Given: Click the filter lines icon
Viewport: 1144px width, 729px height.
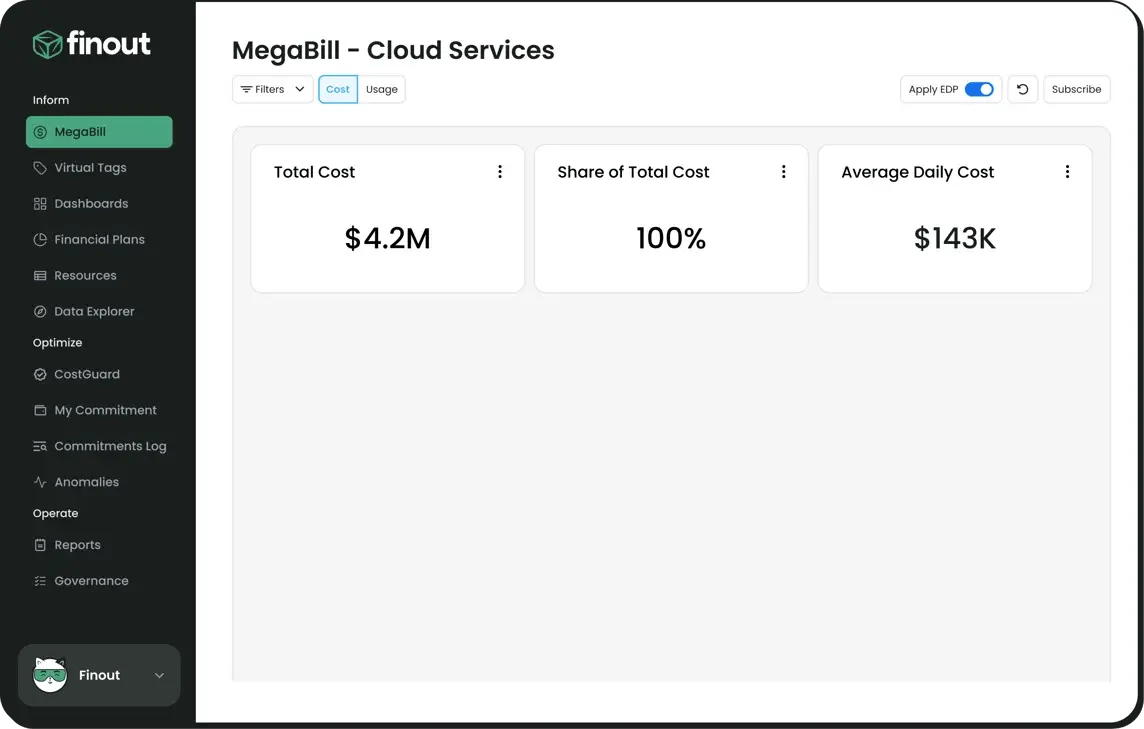Looking at the screenshot, I should pyautogui.click(x=247, y=89).
